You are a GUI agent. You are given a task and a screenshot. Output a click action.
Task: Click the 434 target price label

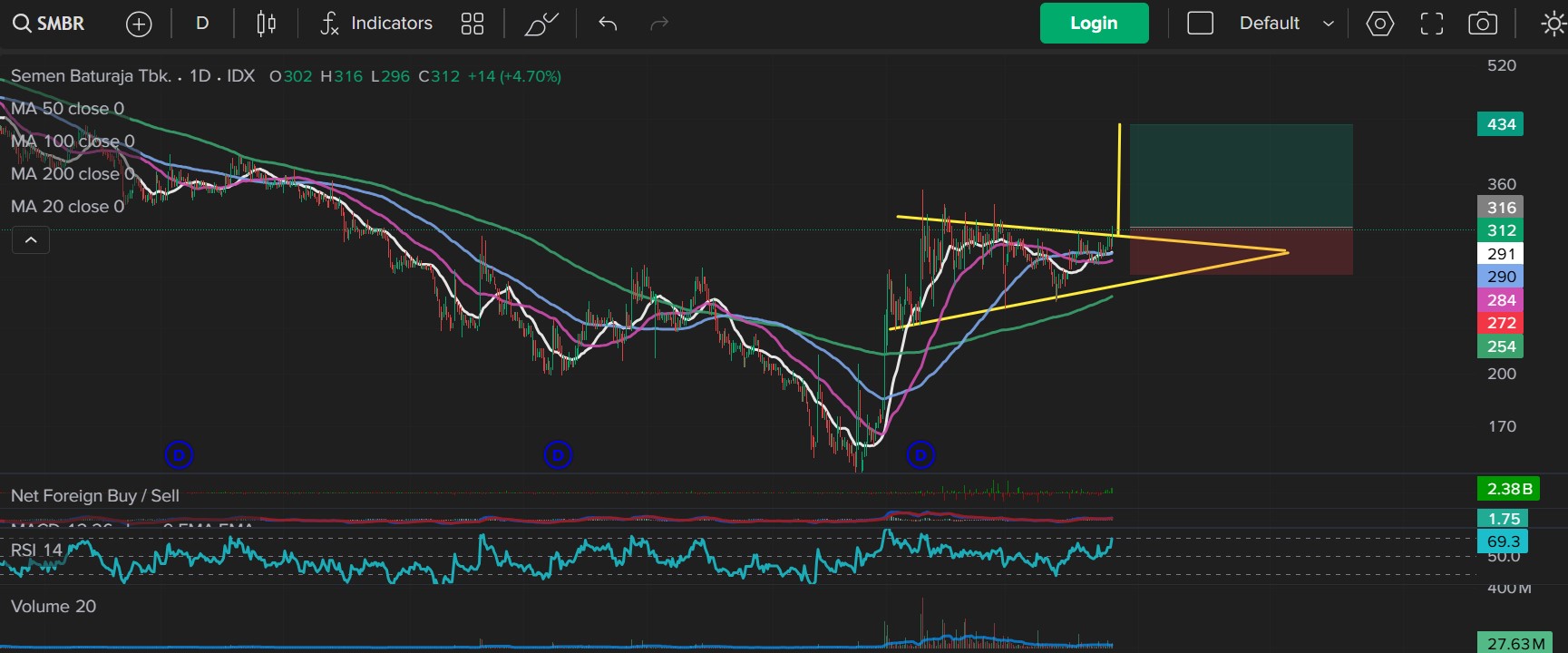point(1500,124)
